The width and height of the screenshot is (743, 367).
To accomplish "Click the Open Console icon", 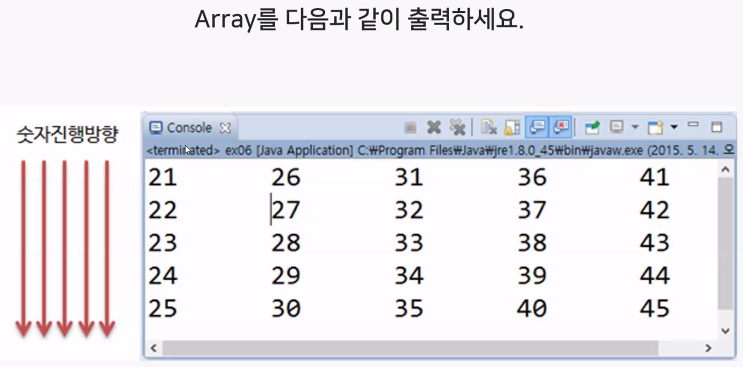I will tap(655, 127).
